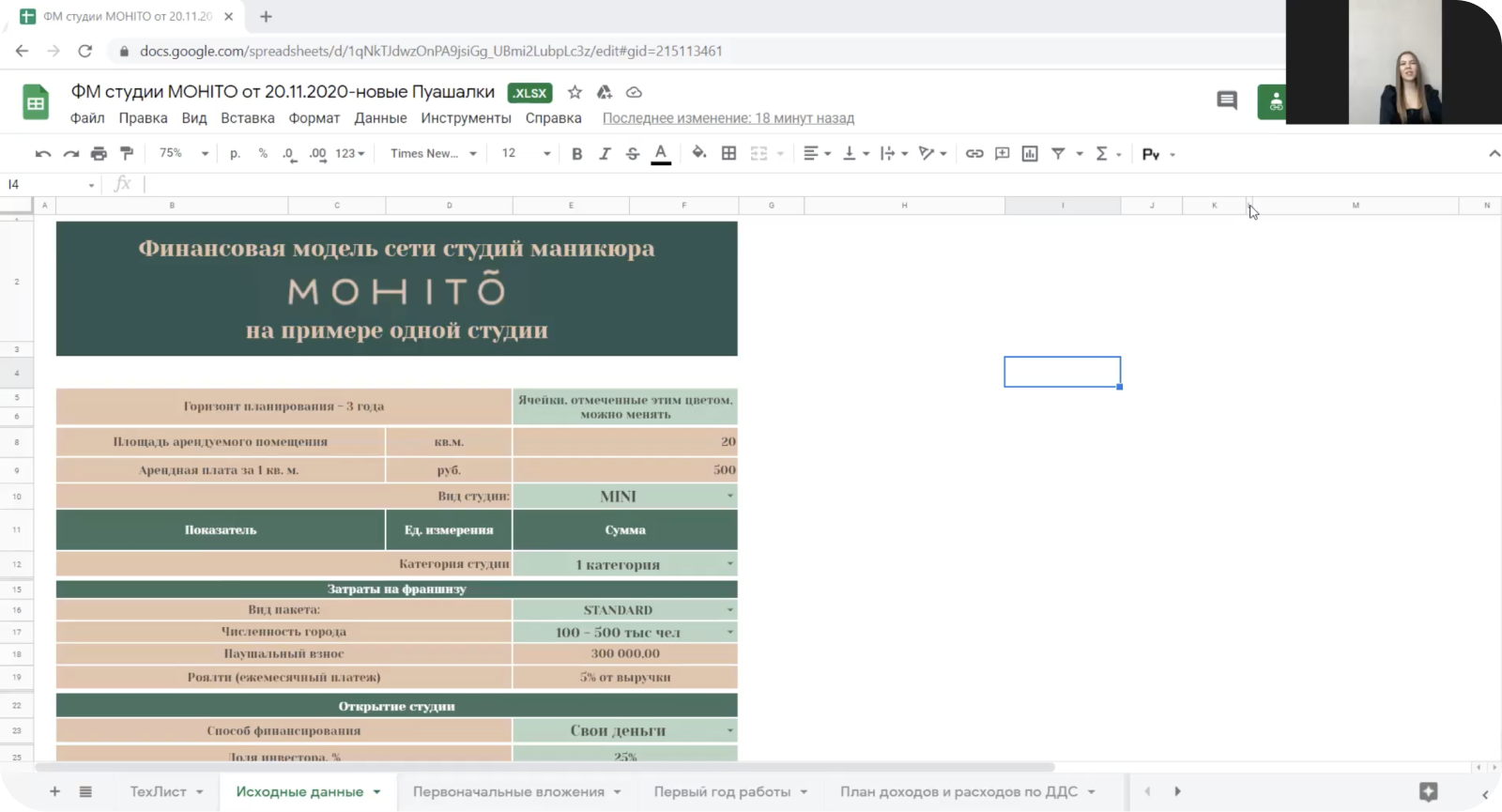Image resolution: width=1502 pixels, height=812 pixels.
Task: Open comment history icon
Action: point(1226,100)
